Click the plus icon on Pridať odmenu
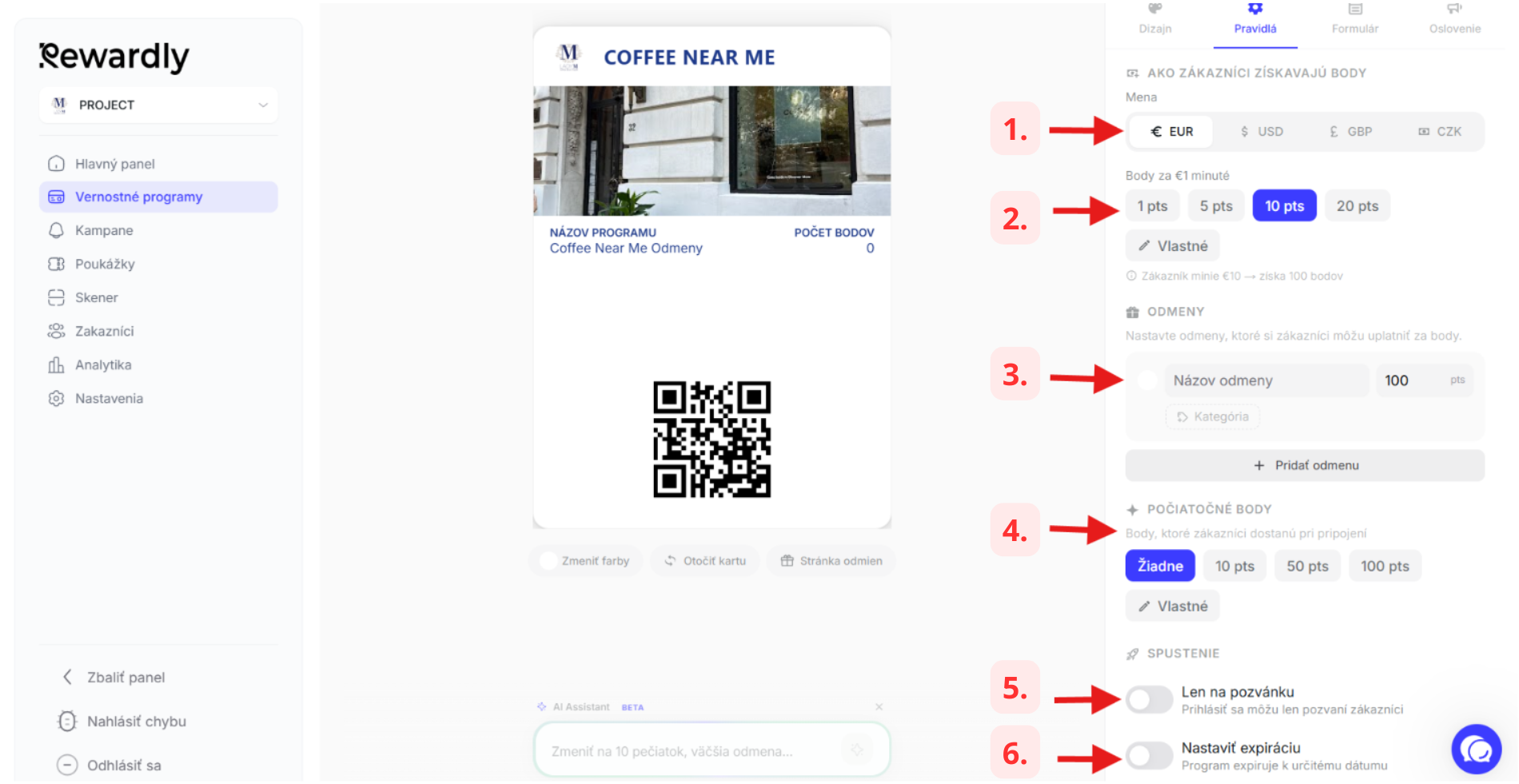Screen dimensions: 1519x784 click(x=1259, y=466)
